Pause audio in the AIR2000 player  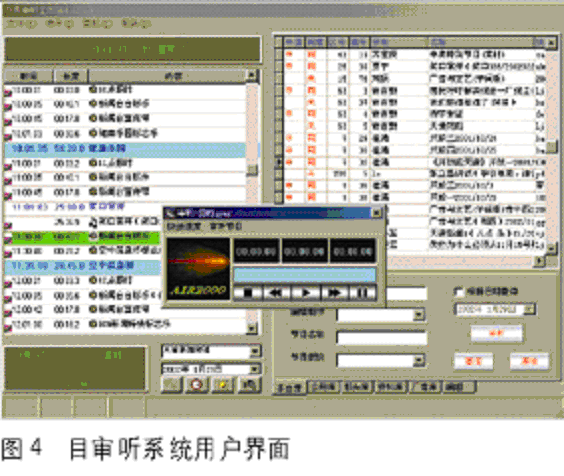coord(363,293)
